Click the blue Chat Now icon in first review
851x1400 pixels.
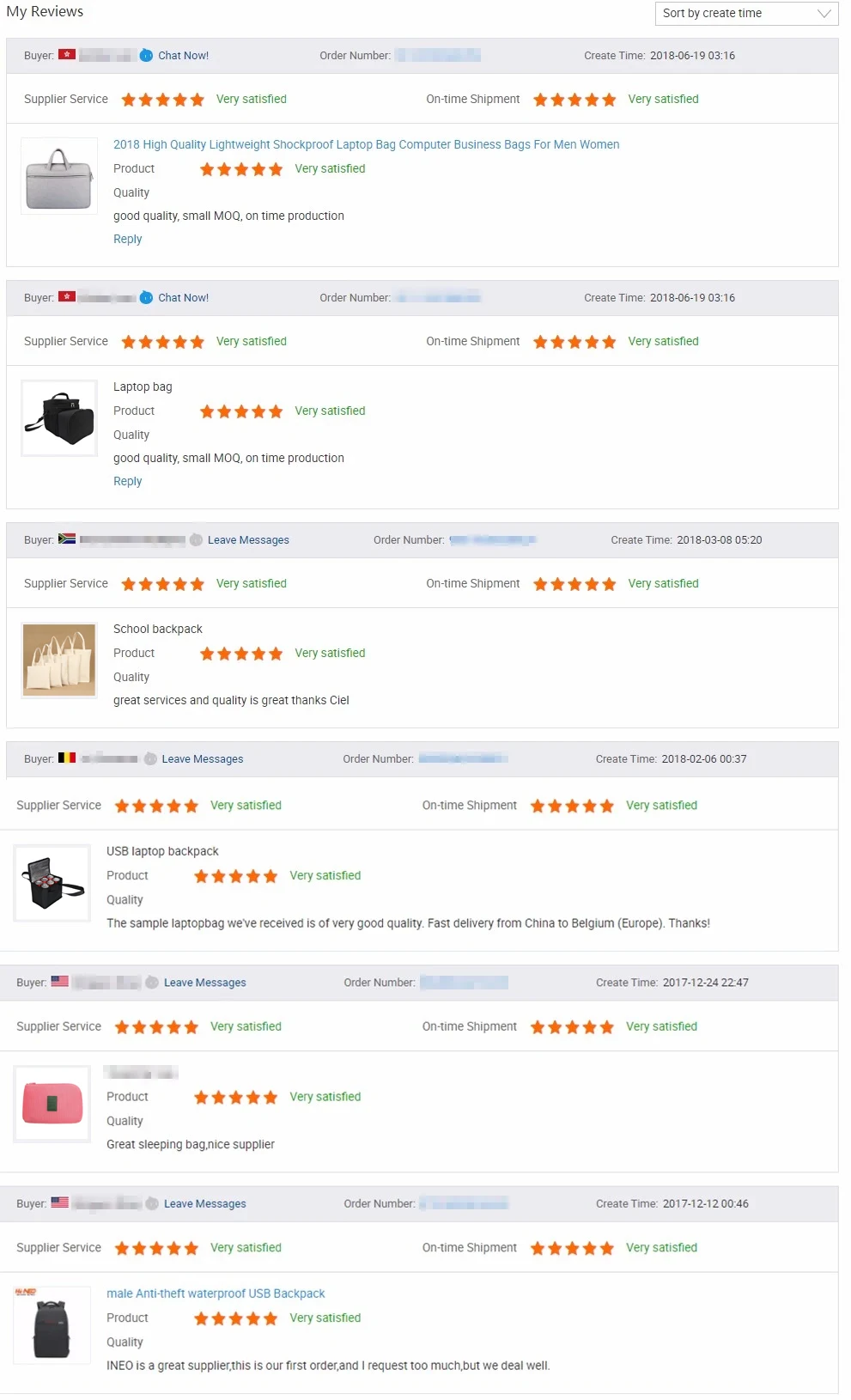pyautogui.click(x=147, y=56)
